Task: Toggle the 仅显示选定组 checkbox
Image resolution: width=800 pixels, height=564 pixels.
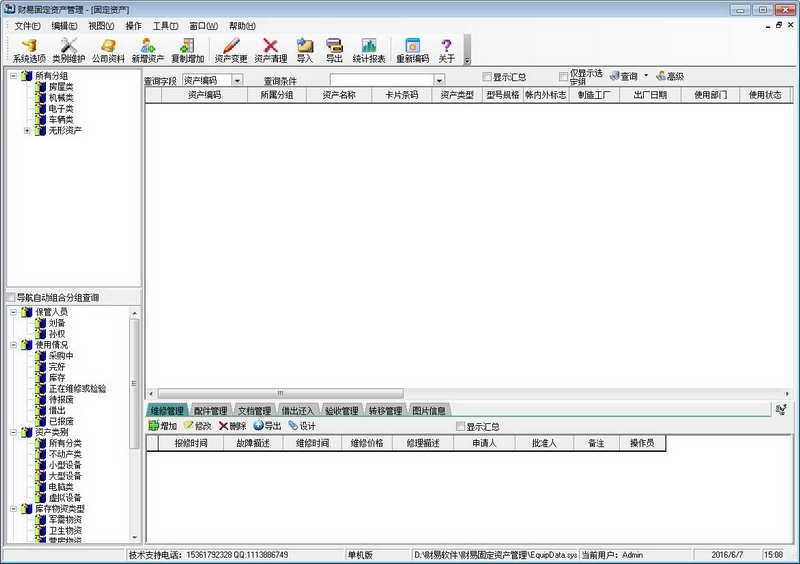Action: coord(564,77)
